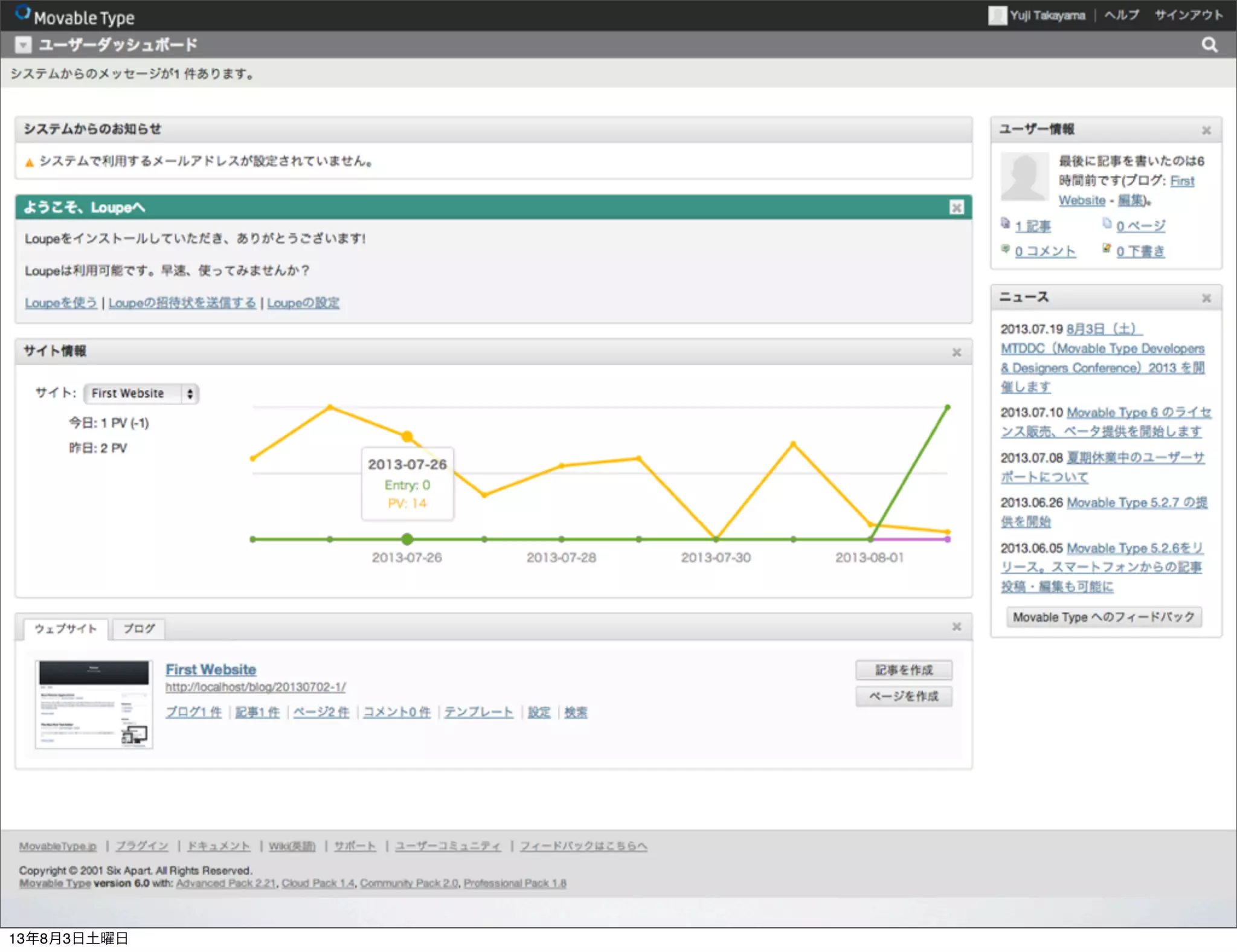Close the Loupe welcome panel
This screenshot has width=1237, height=952.
point(956,208)
